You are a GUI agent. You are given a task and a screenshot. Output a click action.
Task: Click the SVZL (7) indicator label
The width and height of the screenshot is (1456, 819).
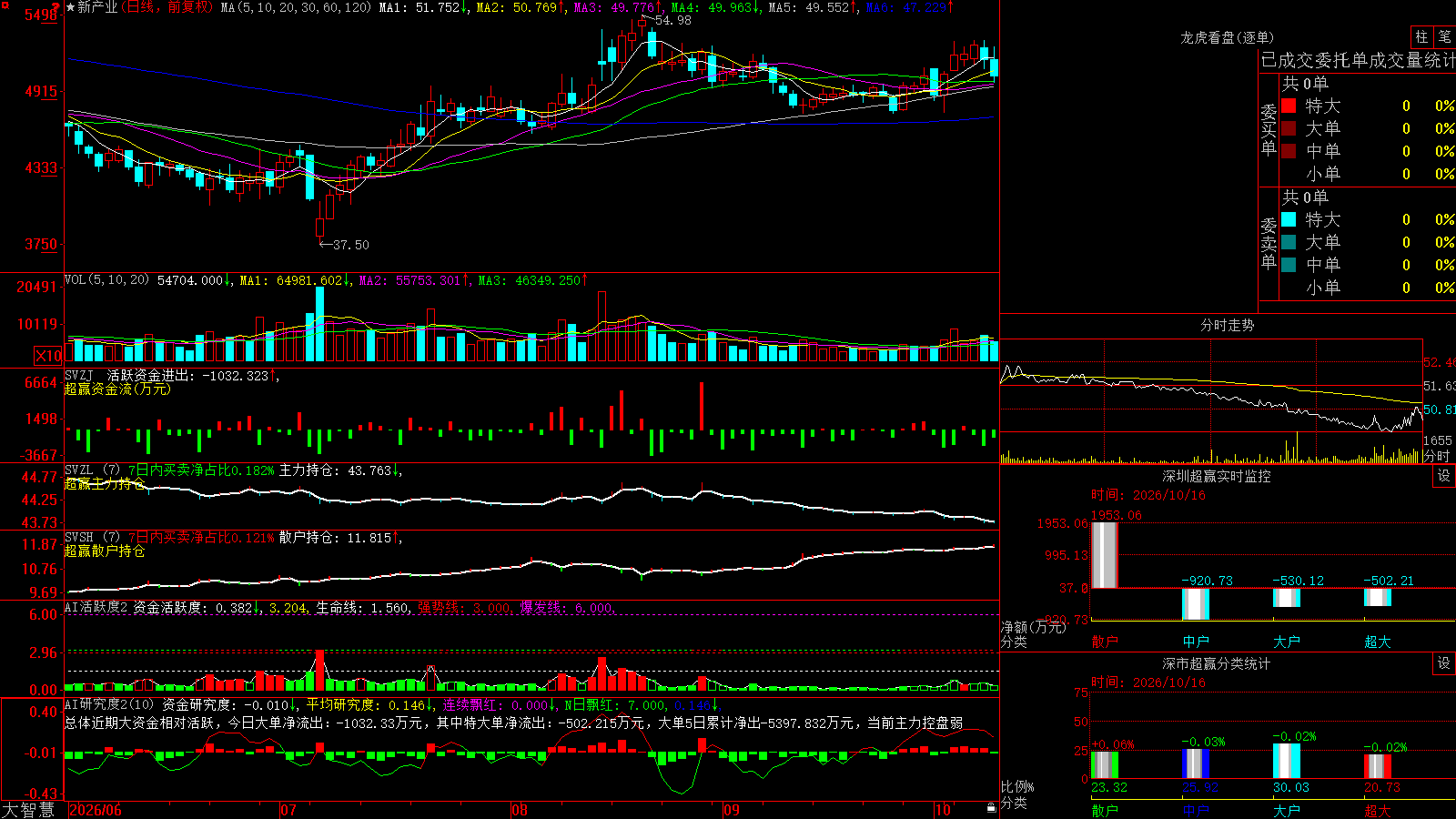coord(92,470)
